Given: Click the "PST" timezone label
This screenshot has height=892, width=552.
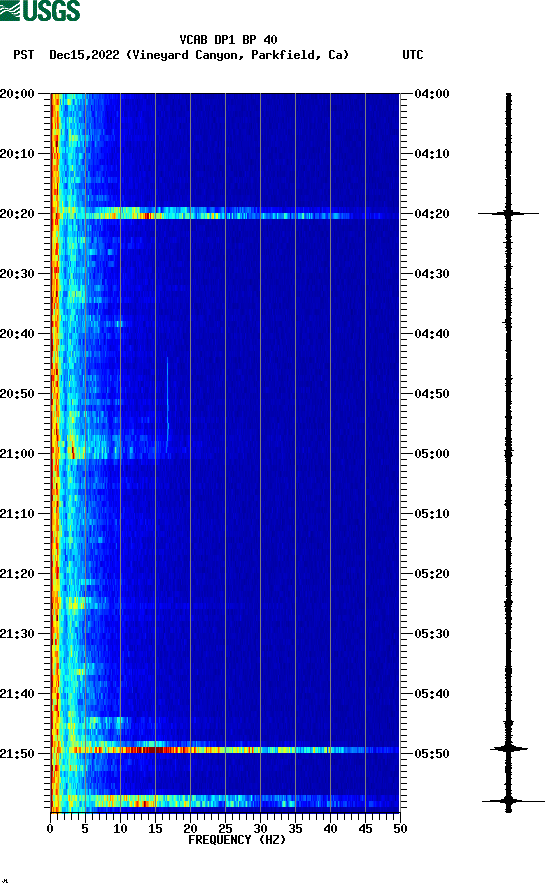Looking at the screenshot, I should point(24,55).
